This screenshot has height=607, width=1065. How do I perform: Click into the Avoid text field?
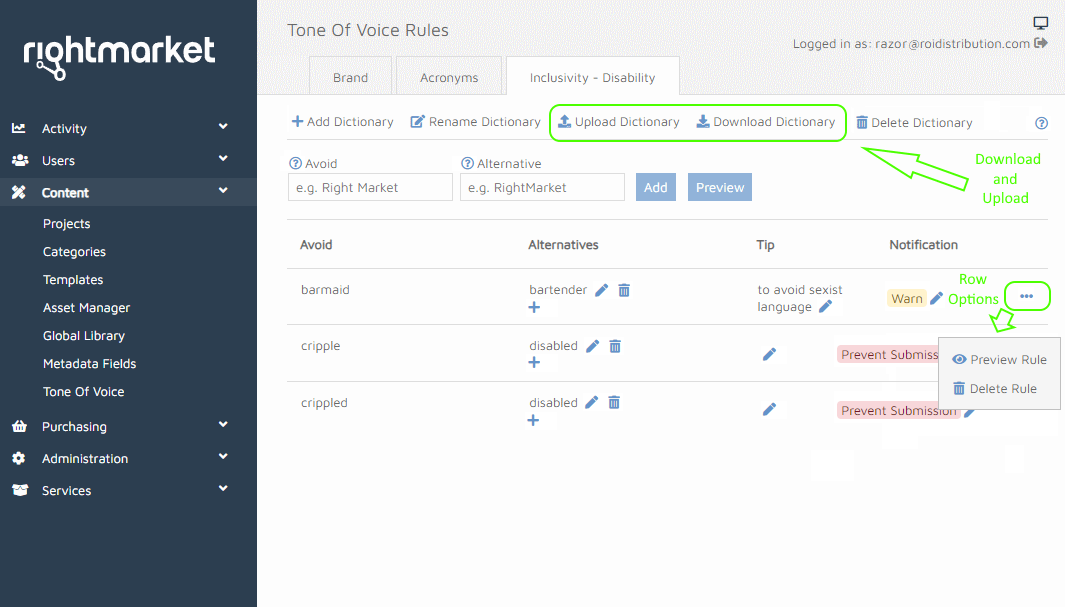pos(370,187)
